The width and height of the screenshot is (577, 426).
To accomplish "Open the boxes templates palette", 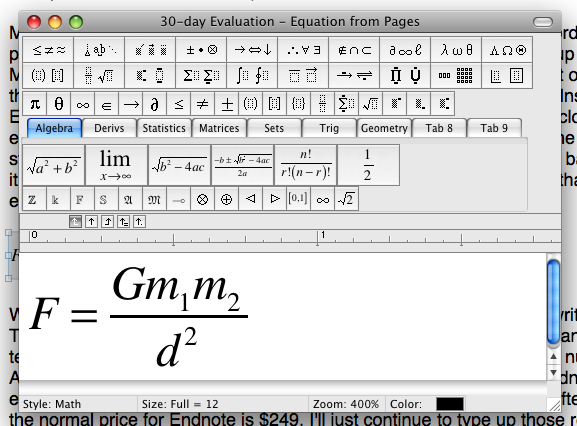I will [x=507, y=75].
